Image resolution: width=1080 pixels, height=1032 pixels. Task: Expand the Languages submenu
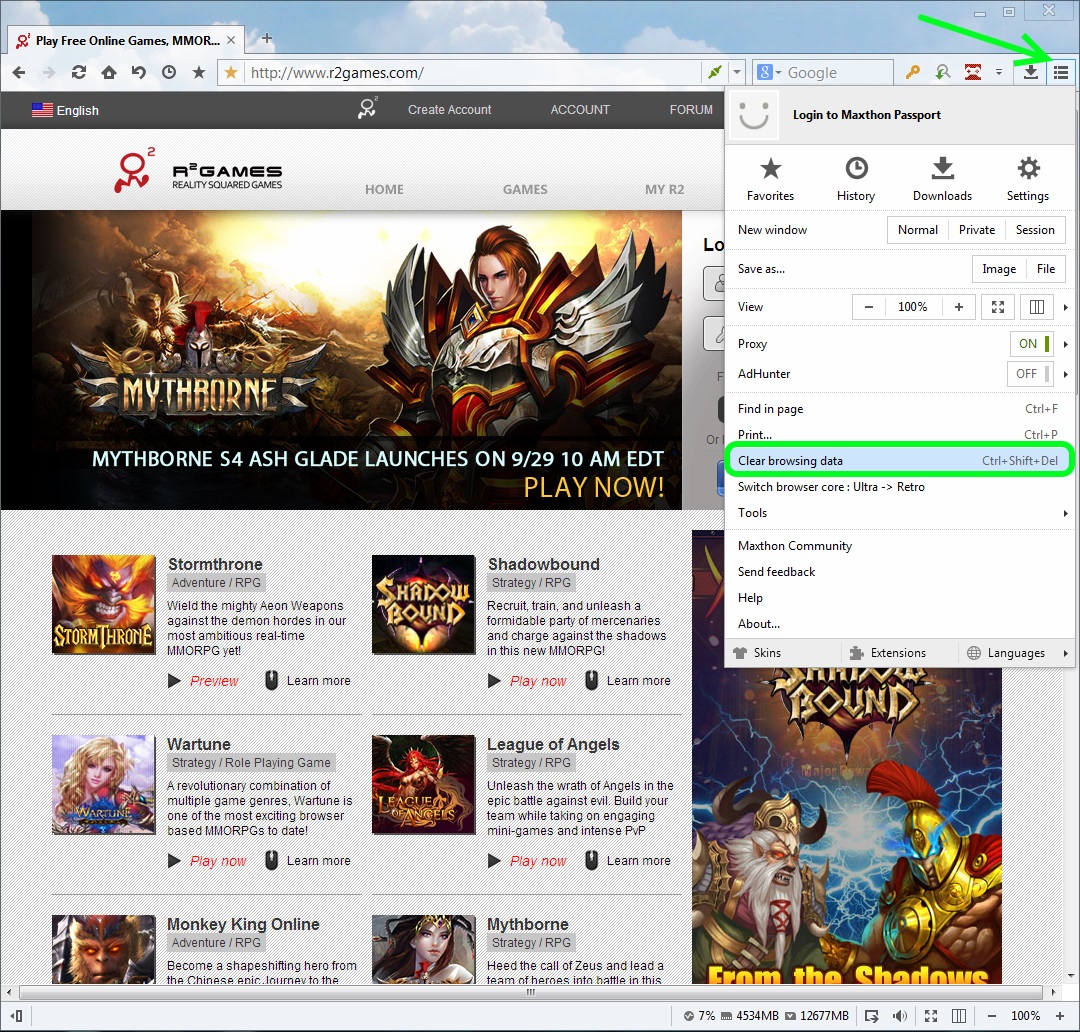coord(1017,653)
